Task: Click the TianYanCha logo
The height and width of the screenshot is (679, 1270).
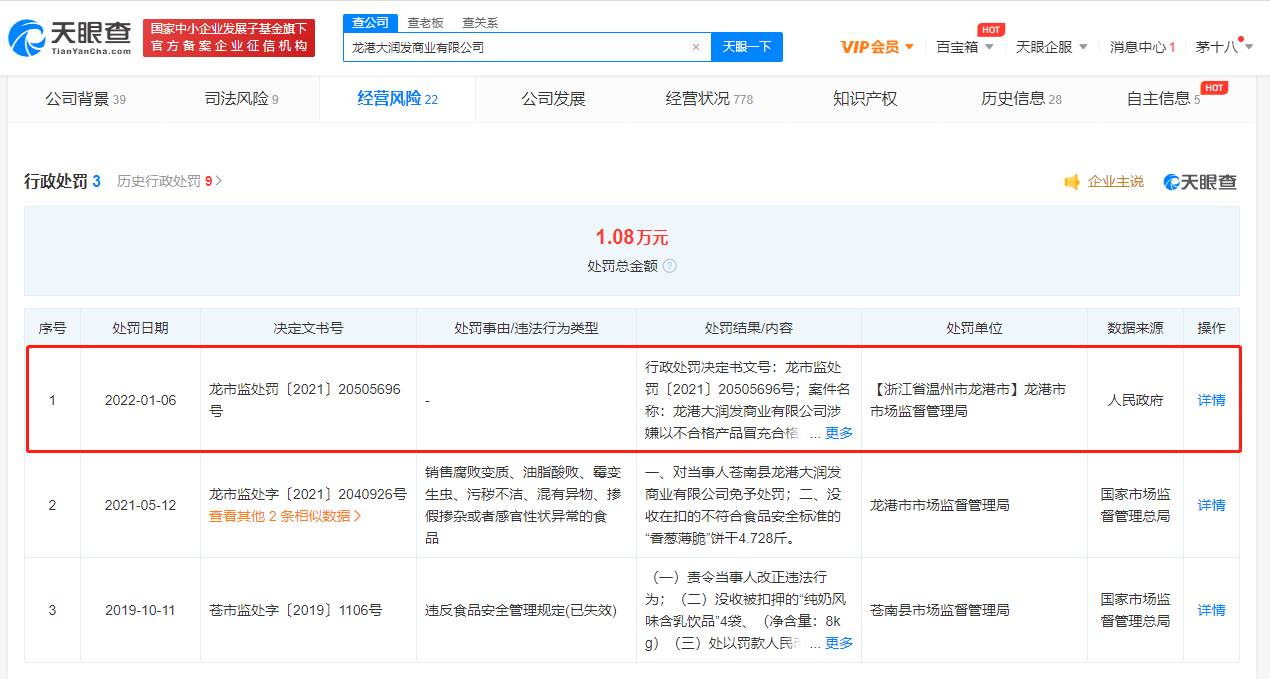Action: 70,37
